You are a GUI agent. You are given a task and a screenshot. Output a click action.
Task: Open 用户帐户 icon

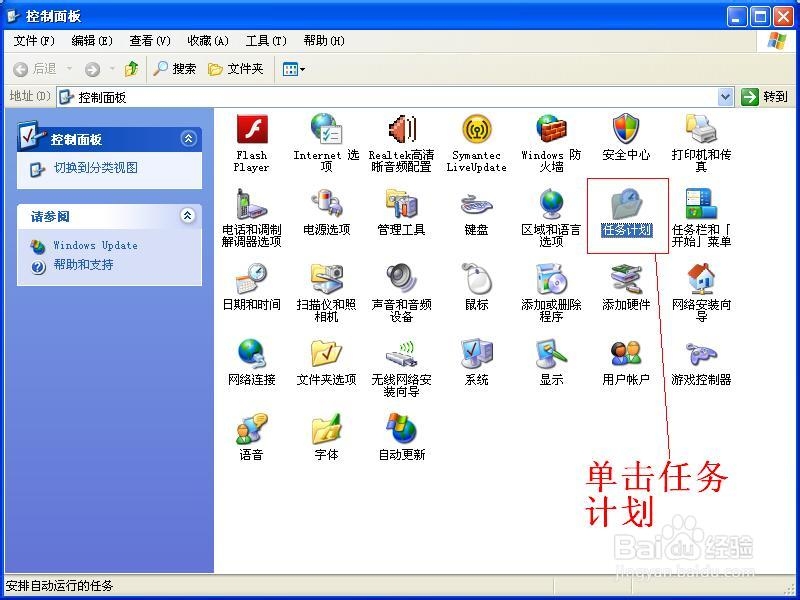(626, 354)
